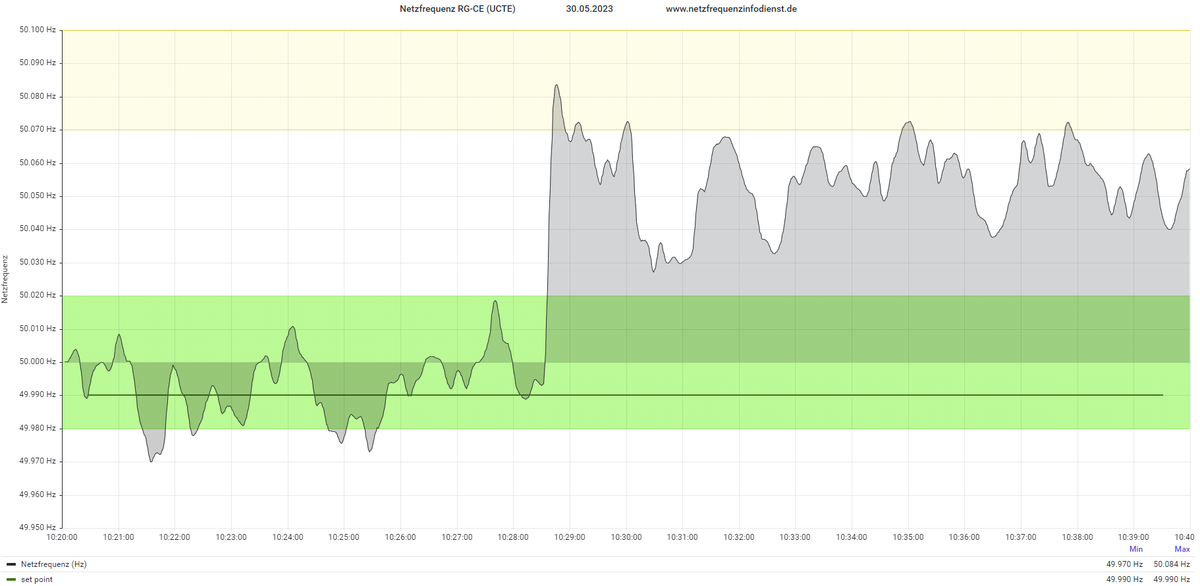Click the black color swatch for Netzfrequenz (Hz)
Image resolution: width=1200 pixels, height=586 pixels.
11,565
